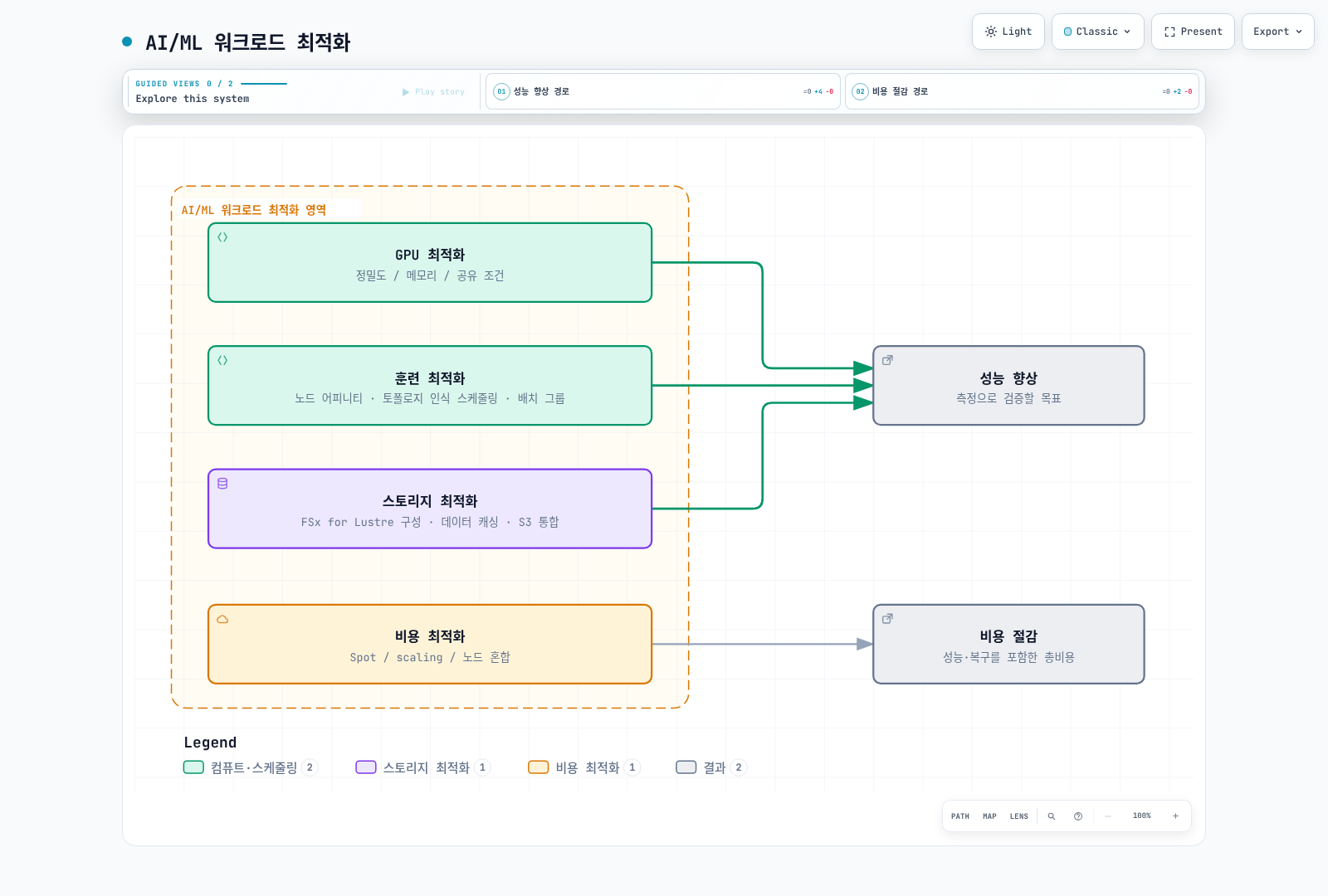
Task: Select the 훈련 최적화 node
Action: [430, 386]
